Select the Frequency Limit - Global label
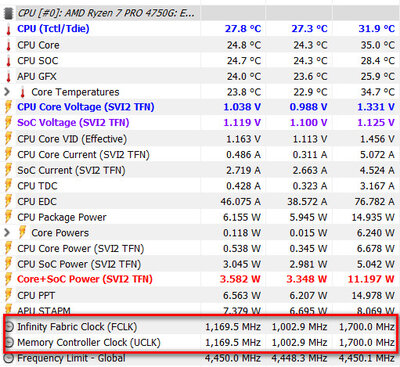400x367 pixels. [71, 358]
